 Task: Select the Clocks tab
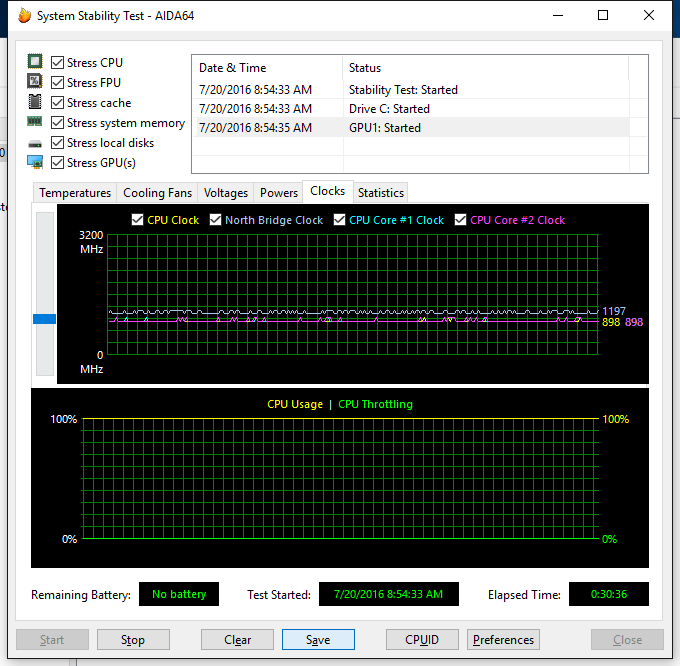click(x=328, y=191)
